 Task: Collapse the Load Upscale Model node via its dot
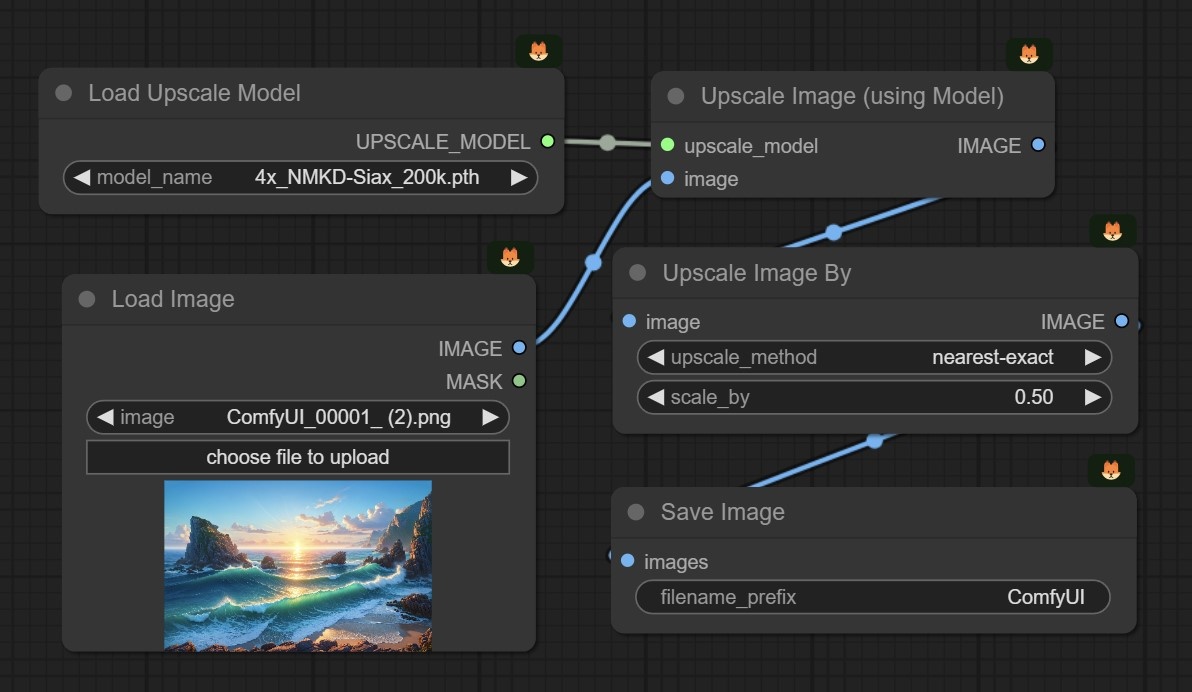pyautogui.click(x=64, y=93)
